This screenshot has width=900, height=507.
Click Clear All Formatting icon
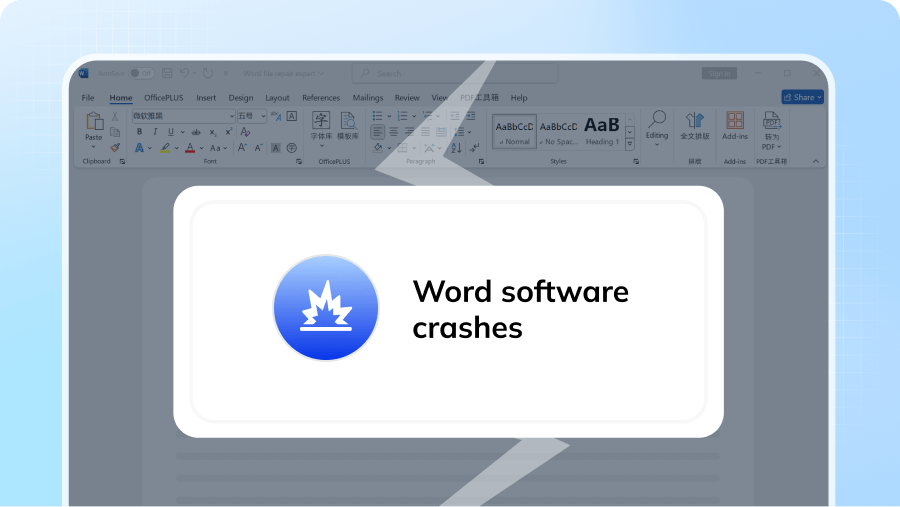tap(245, 132)
